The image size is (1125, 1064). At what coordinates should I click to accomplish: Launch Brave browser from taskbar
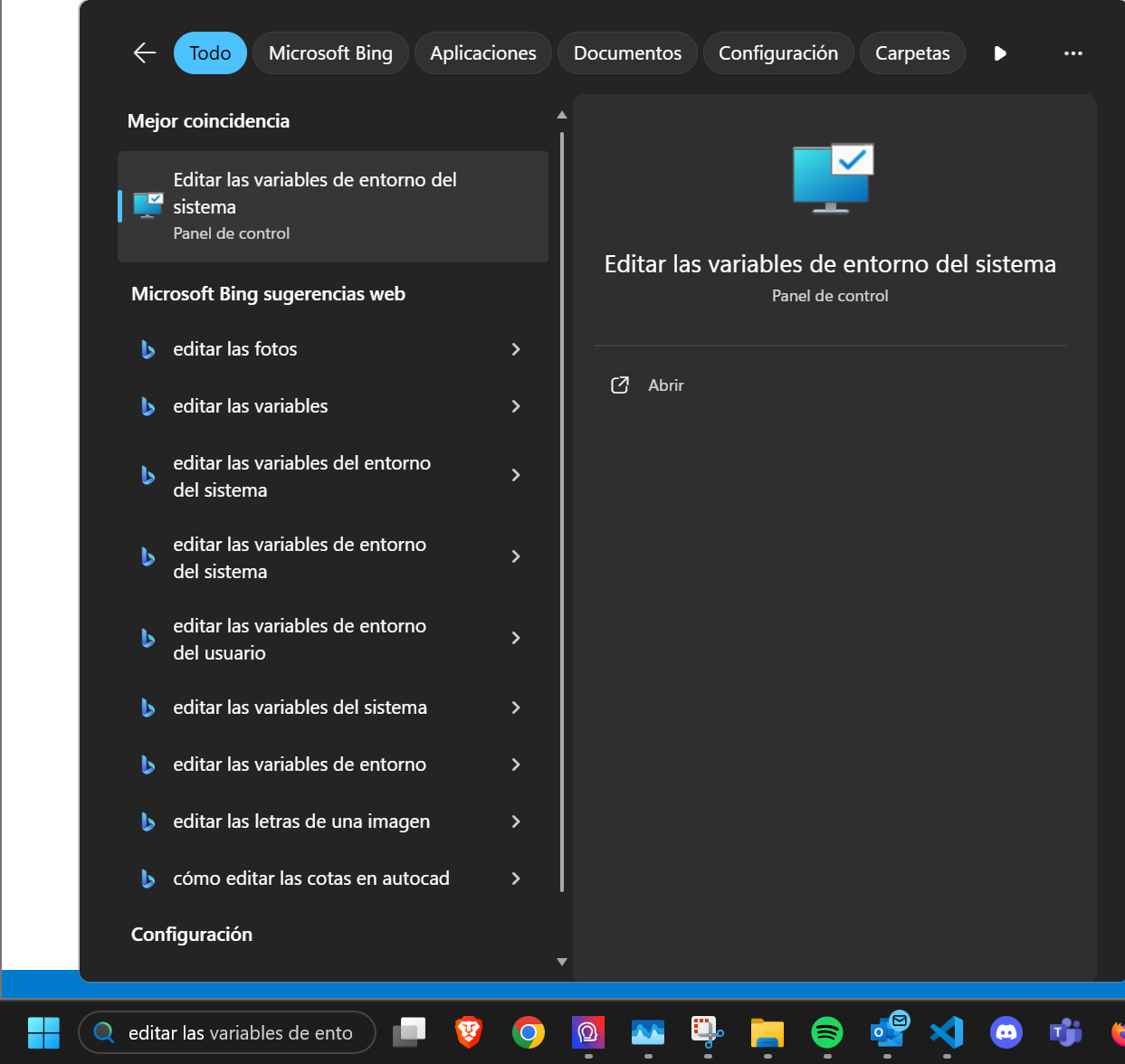coord(469,1032)
